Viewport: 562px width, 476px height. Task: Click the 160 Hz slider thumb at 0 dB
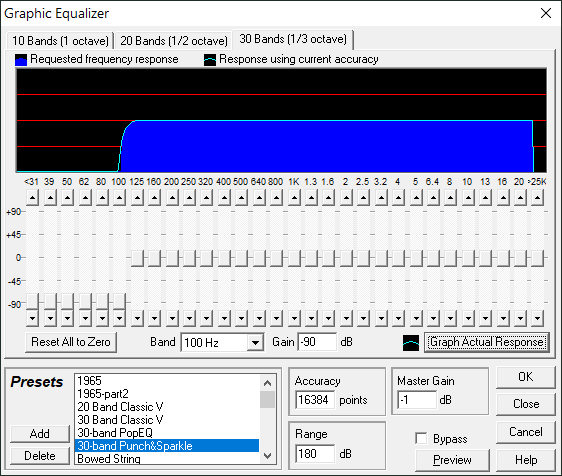click(x=154, y=258)
